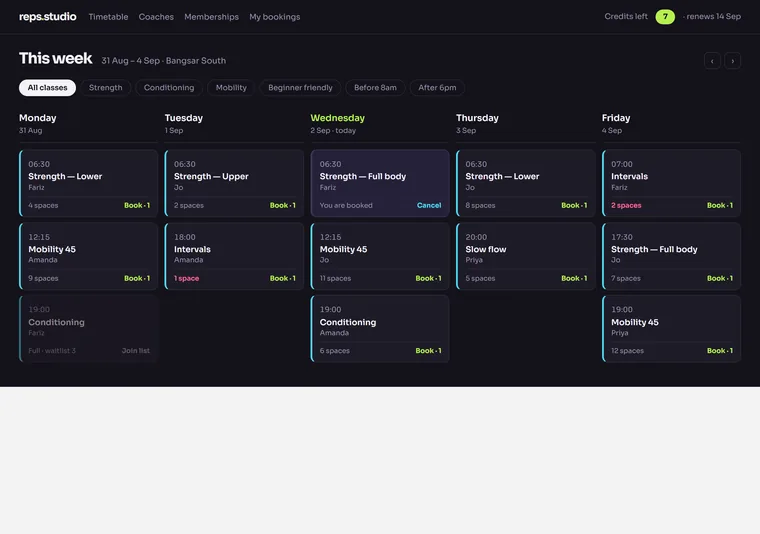Viewport: 760px width, 534px height.
Task: Select the All classes filter
Action: (48, 88)
